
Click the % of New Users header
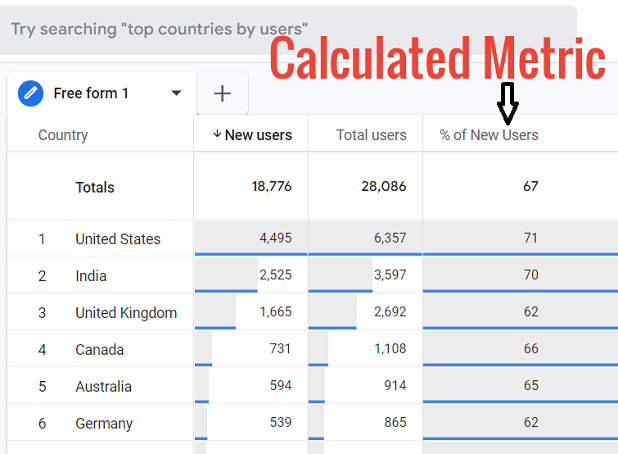[489, 135]
